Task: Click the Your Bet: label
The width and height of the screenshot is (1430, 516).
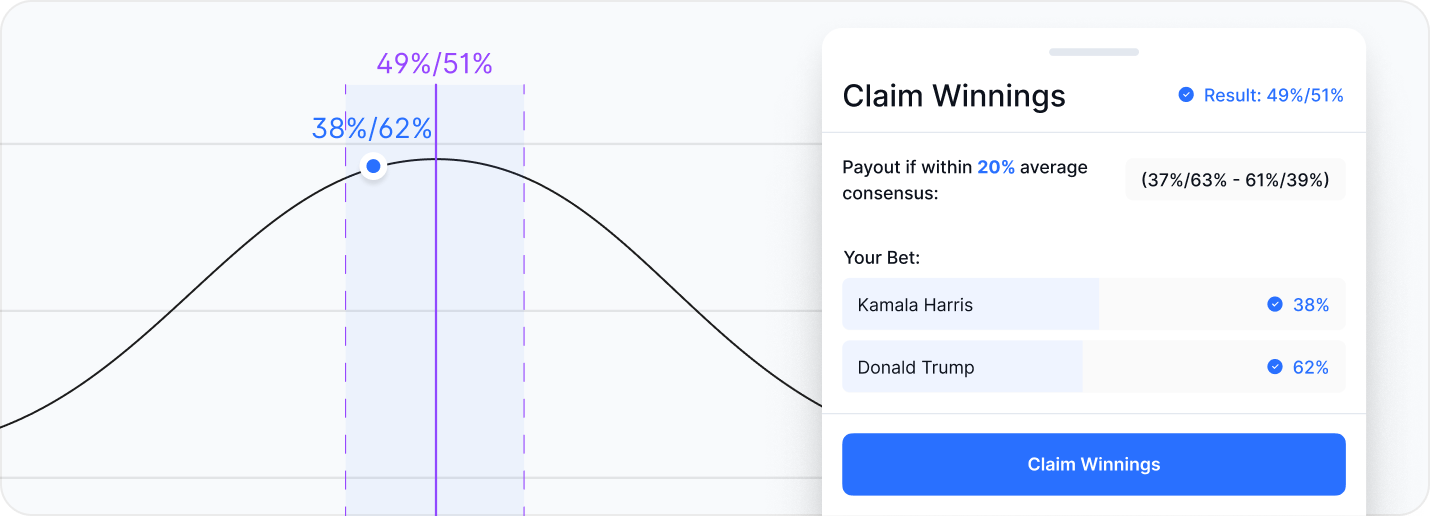Action: point(881,257)
